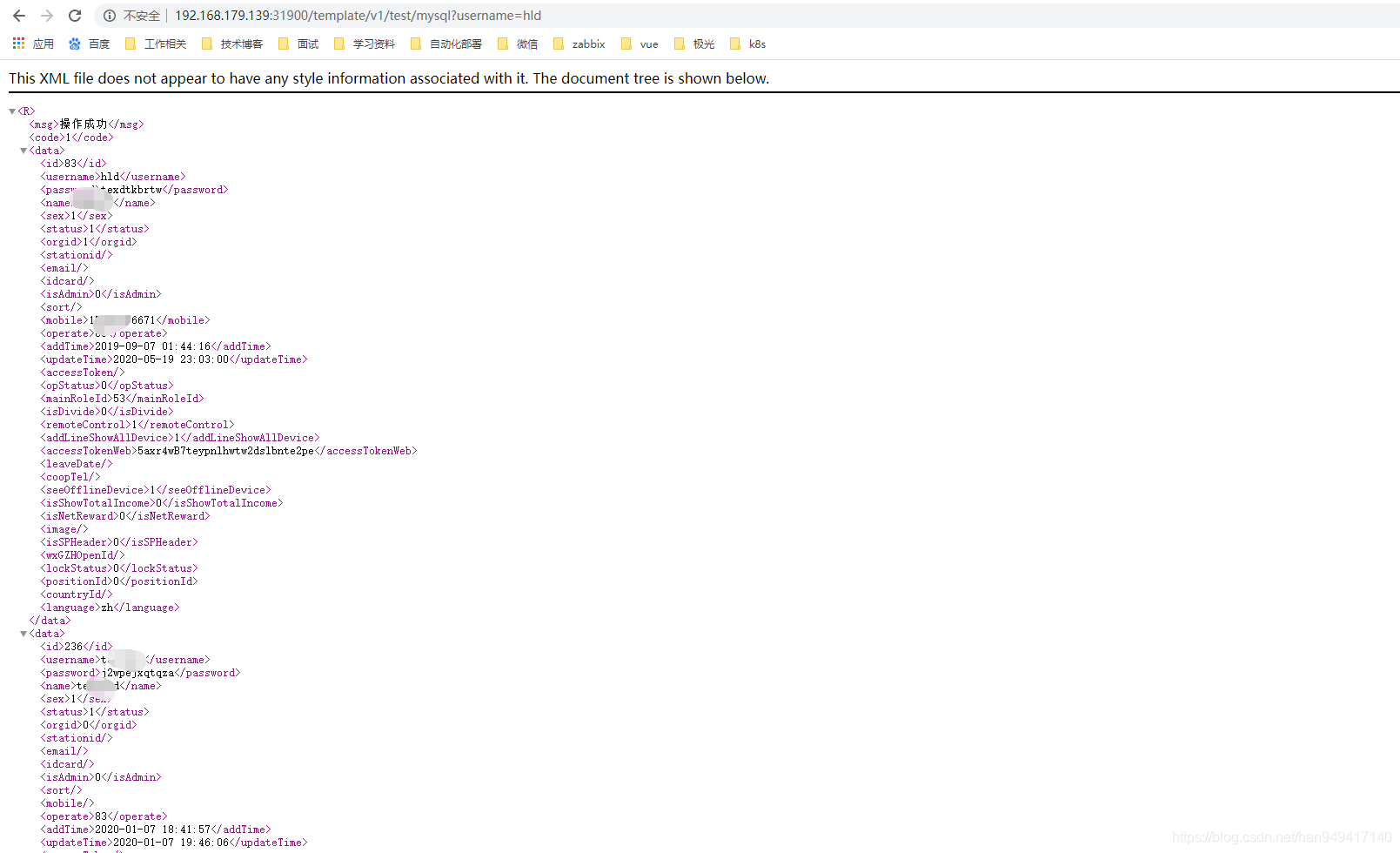Click the opStatus 0 line
This screenshot has width=1400, height=853.
(107, 386)
